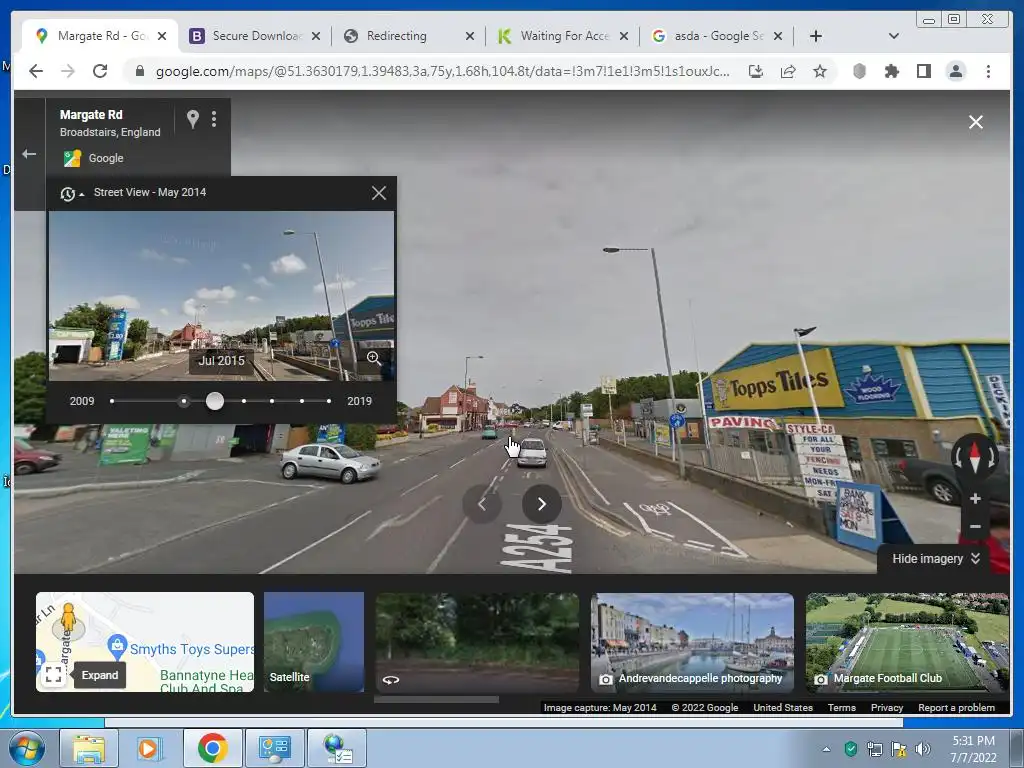Move the timeline slider handle
The height and width of the screenshot is (768, 1024).
coord(215,401)
